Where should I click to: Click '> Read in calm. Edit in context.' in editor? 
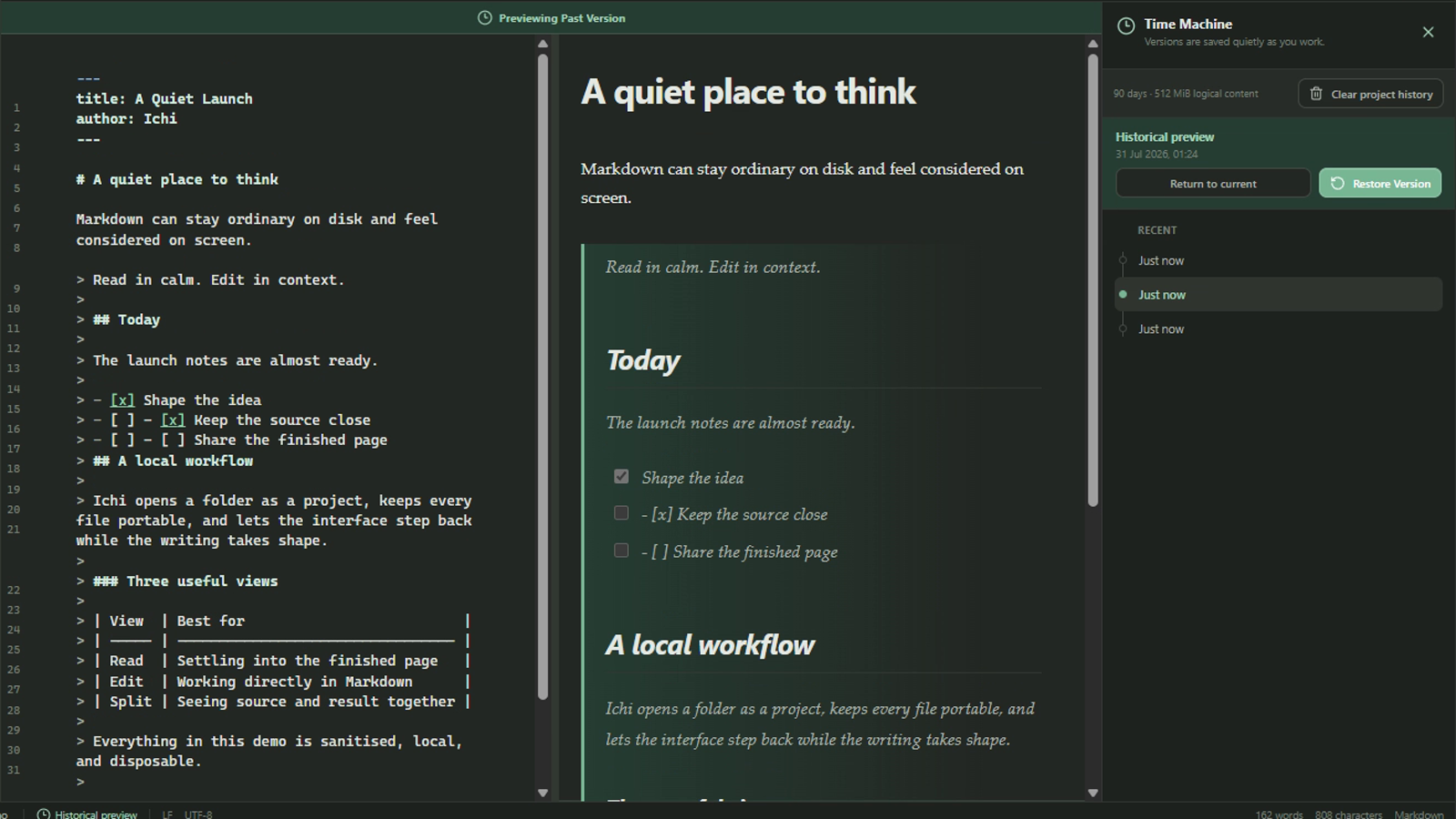tap(210, 279)
